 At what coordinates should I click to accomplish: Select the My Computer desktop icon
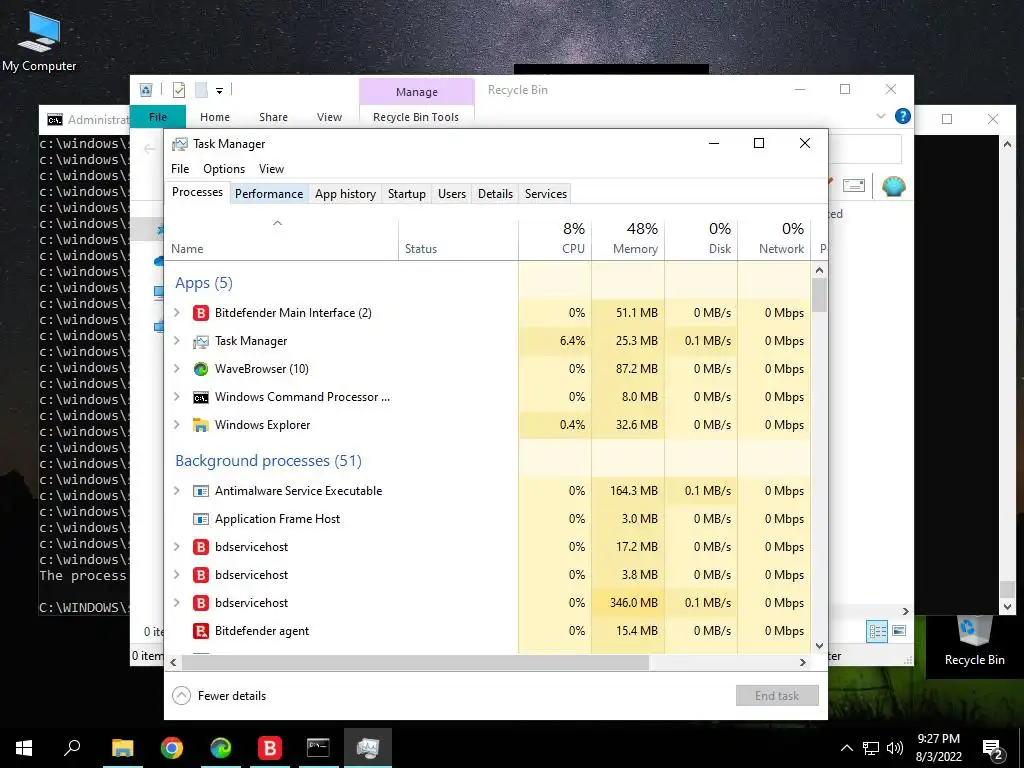pyautogui.click(x=39, y=40)
